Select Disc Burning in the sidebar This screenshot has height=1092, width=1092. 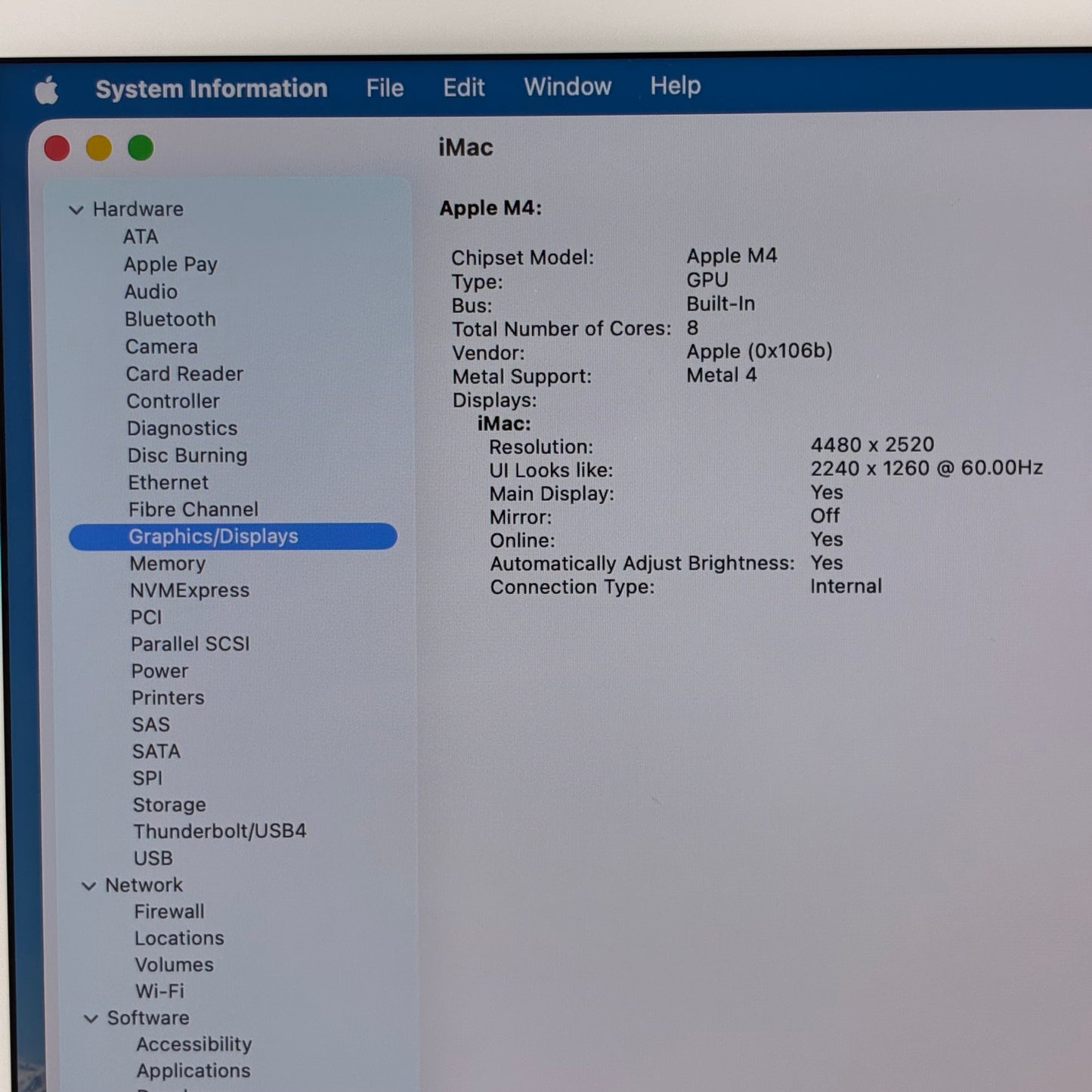[x=187, y=456]
